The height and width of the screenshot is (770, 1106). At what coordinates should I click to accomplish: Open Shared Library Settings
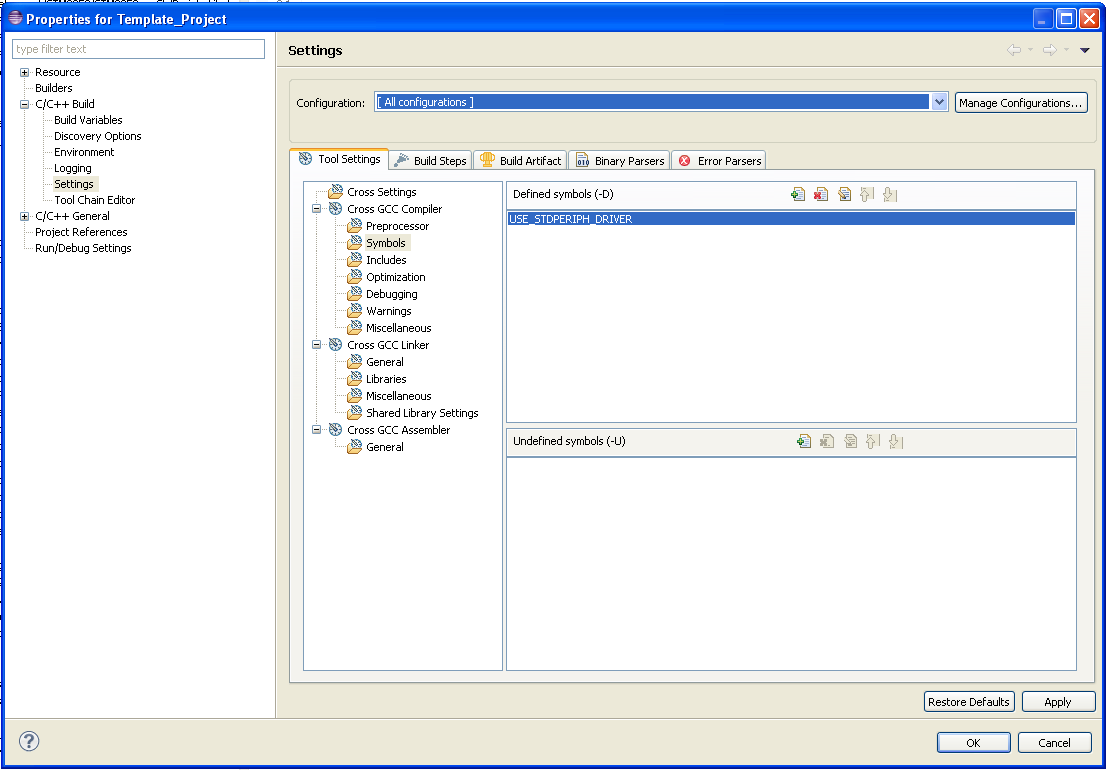click(x=422, y=413)
